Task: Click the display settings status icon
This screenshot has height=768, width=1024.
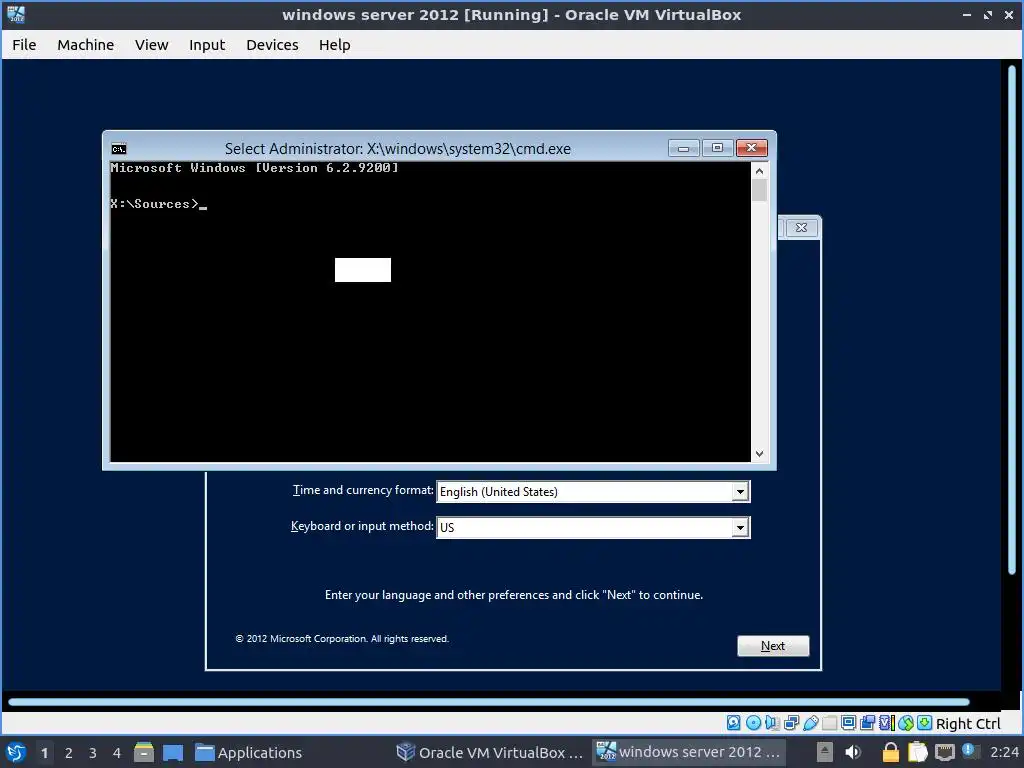Action: pos(848,723)
